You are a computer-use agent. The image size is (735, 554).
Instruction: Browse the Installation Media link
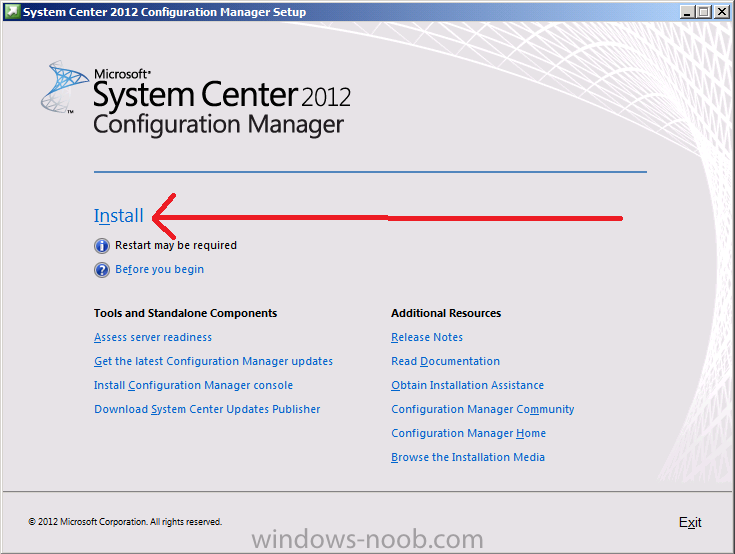coord(468,457)
